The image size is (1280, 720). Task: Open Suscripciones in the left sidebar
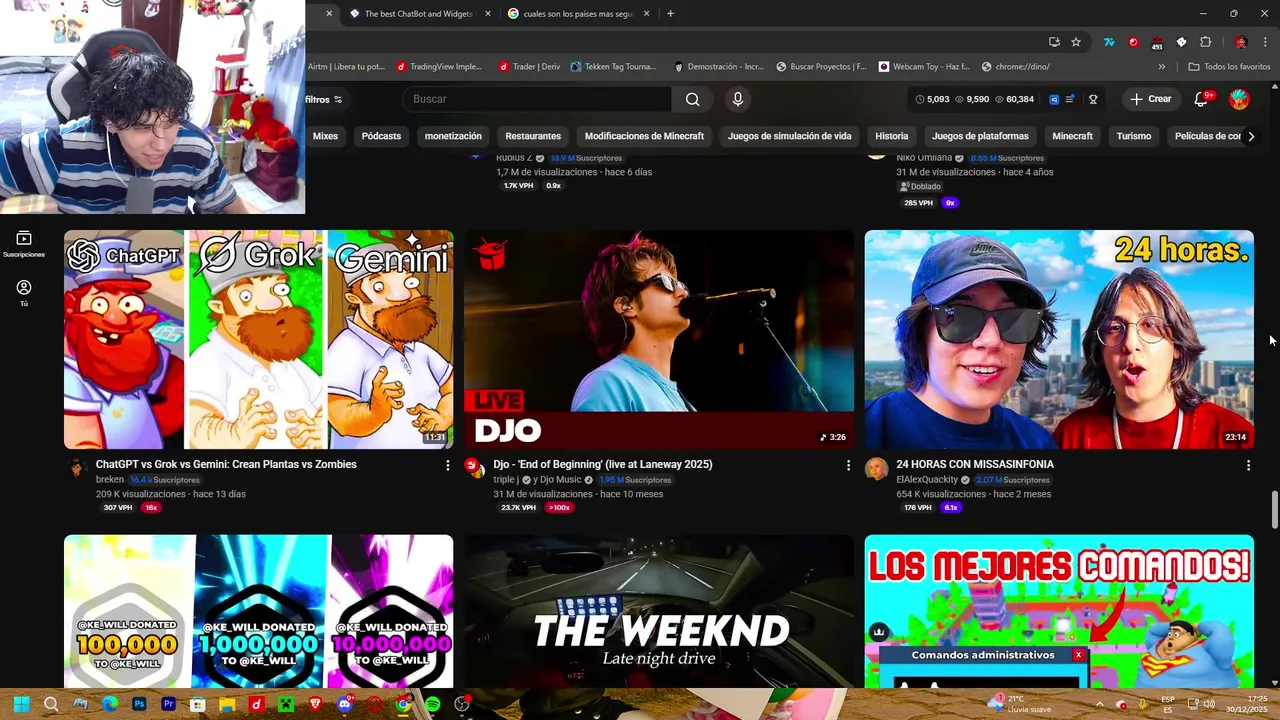click(24, 244)
